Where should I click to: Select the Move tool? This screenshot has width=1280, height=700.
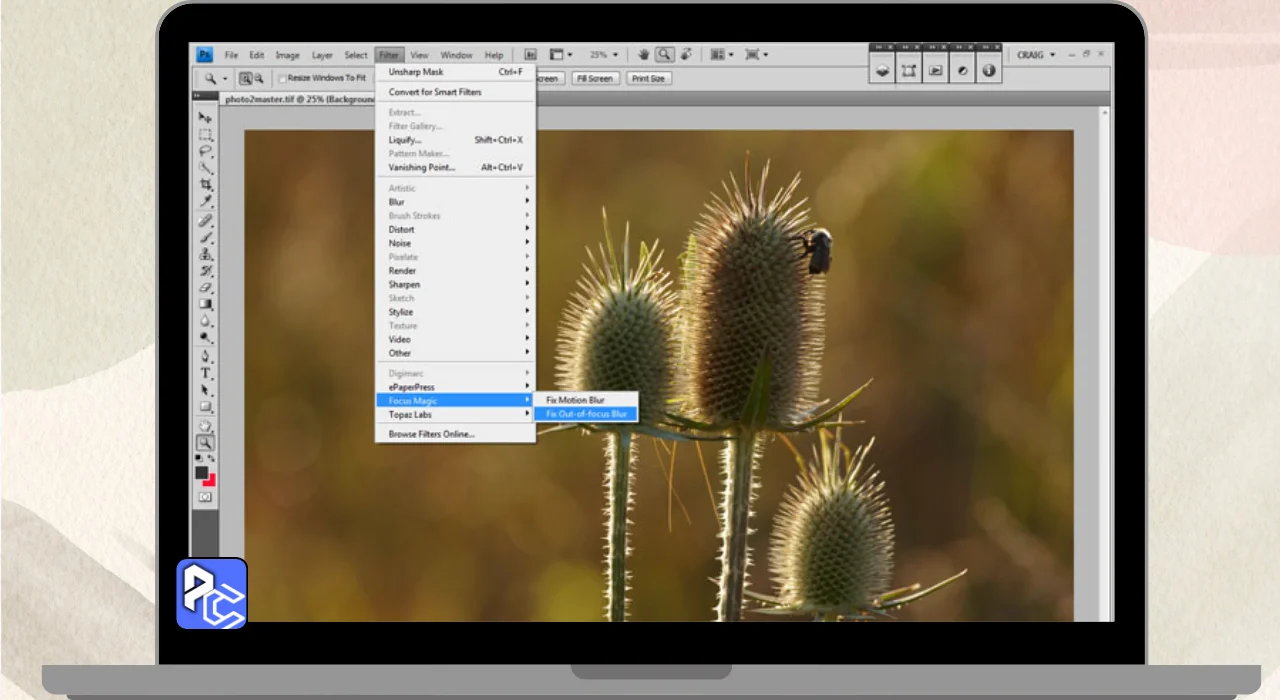206,118
